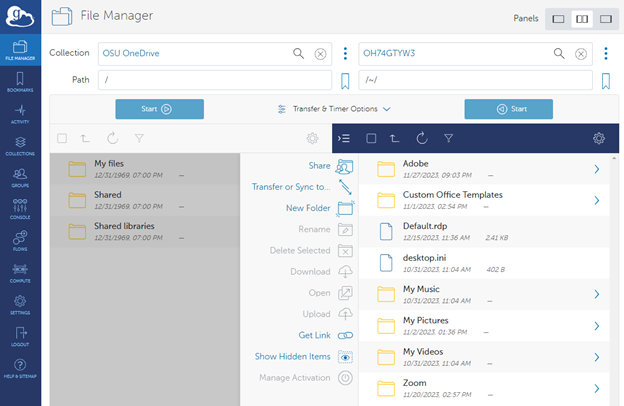The image size is (624, 406).
Task: Open left panel view settings gear
Action: pyautogui.click(x=312, y=139)
